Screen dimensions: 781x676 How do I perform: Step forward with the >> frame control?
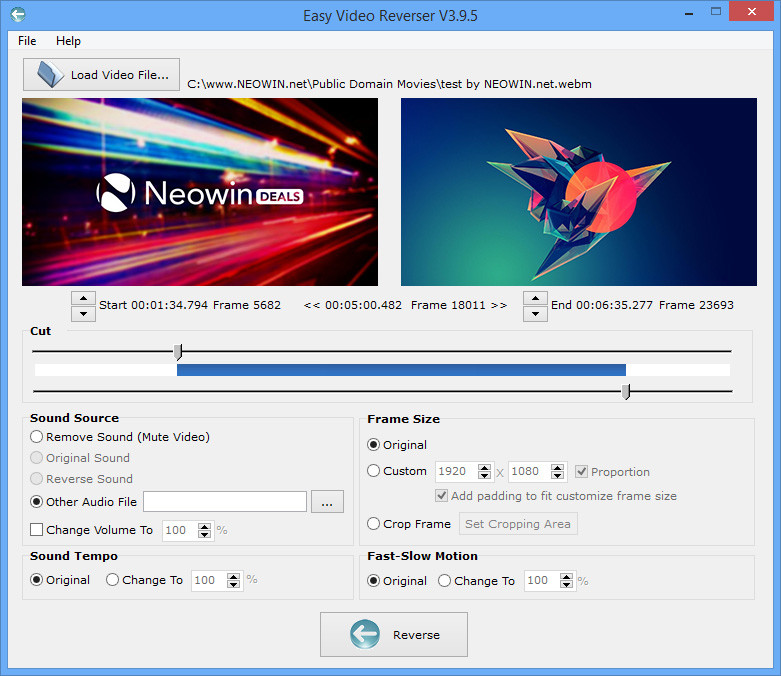tap(499, 305)
